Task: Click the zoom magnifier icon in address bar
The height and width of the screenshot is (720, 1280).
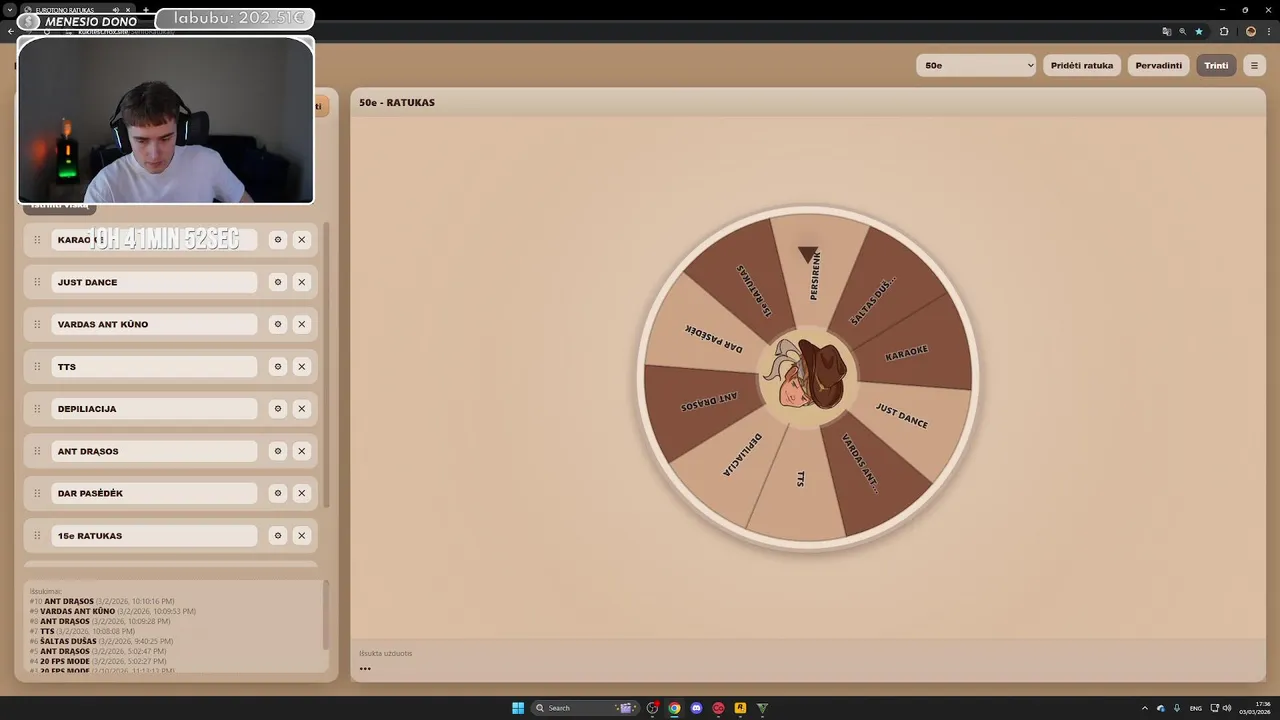Action: pyautogui.click(x=1182, y=31)
